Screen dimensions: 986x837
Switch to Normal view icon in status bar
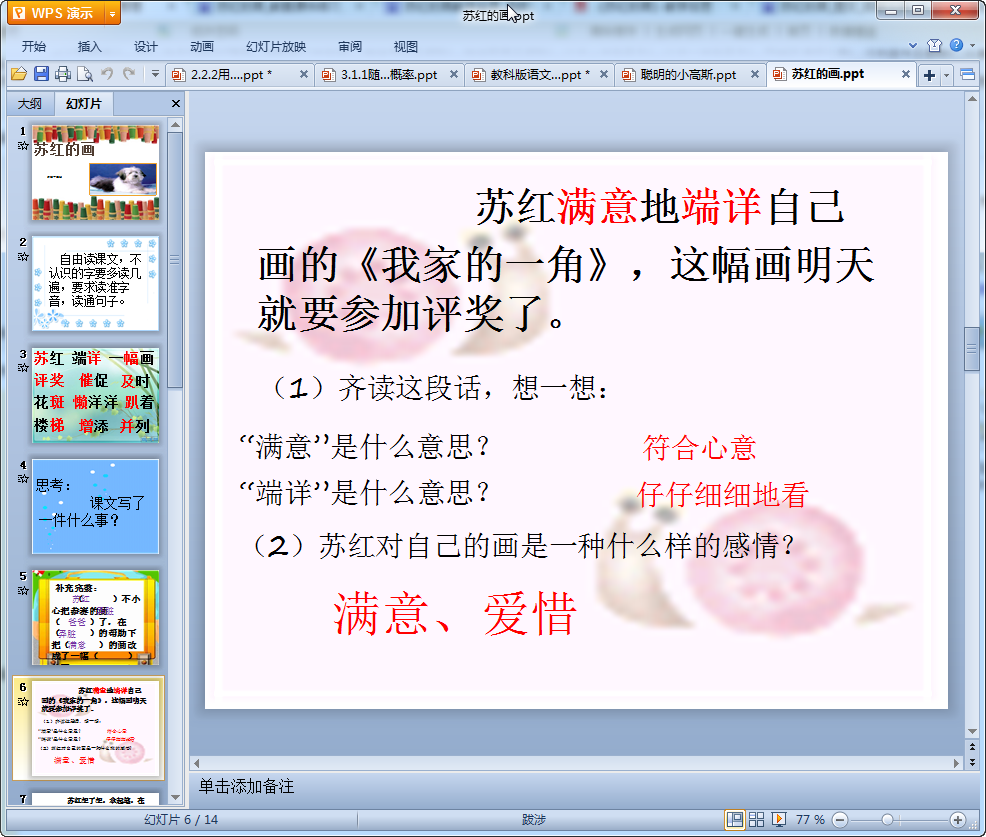734,819
